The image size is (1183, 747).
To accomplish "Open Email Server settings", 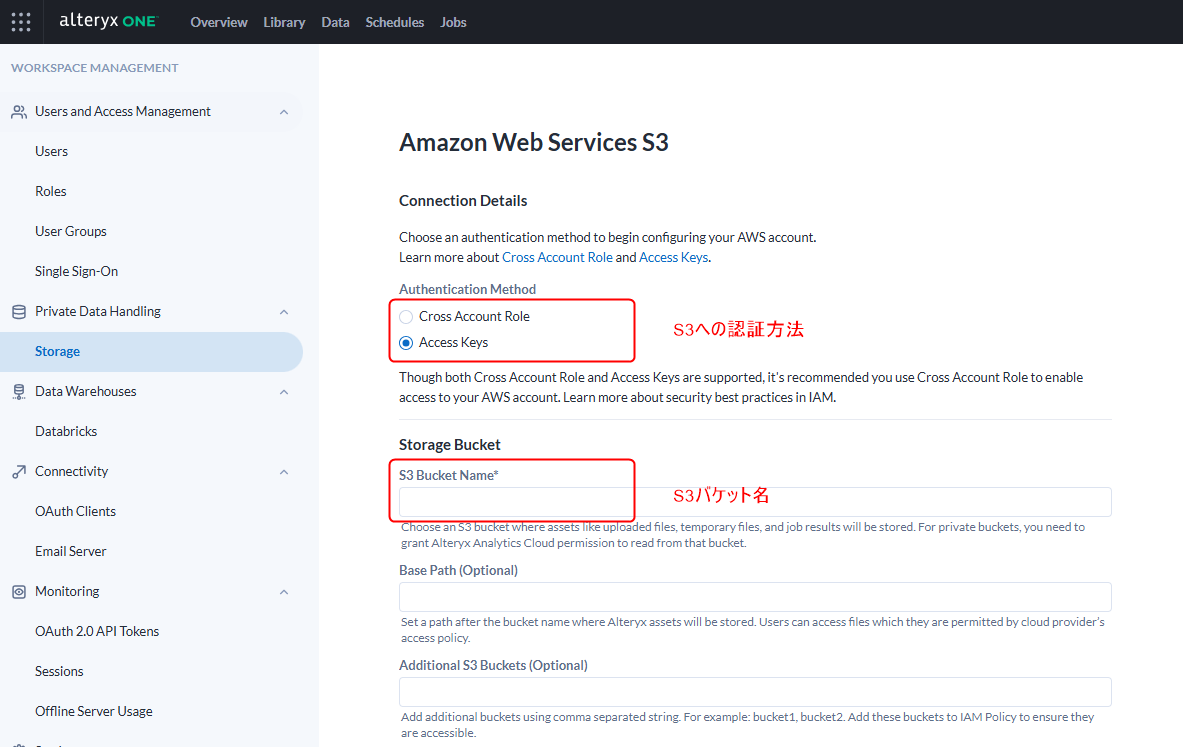I will pyautogui.click(x=71, y=552).
